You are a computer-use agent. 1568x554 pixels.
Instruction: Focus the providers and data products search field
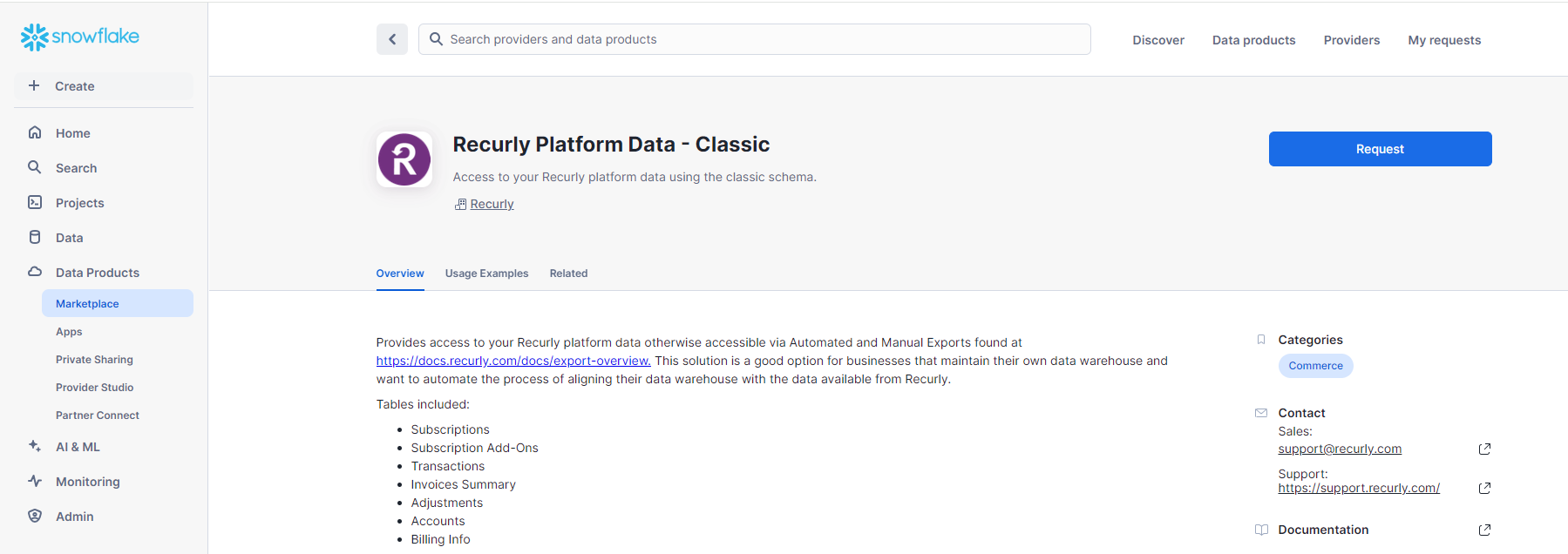(x=755, y=39)
